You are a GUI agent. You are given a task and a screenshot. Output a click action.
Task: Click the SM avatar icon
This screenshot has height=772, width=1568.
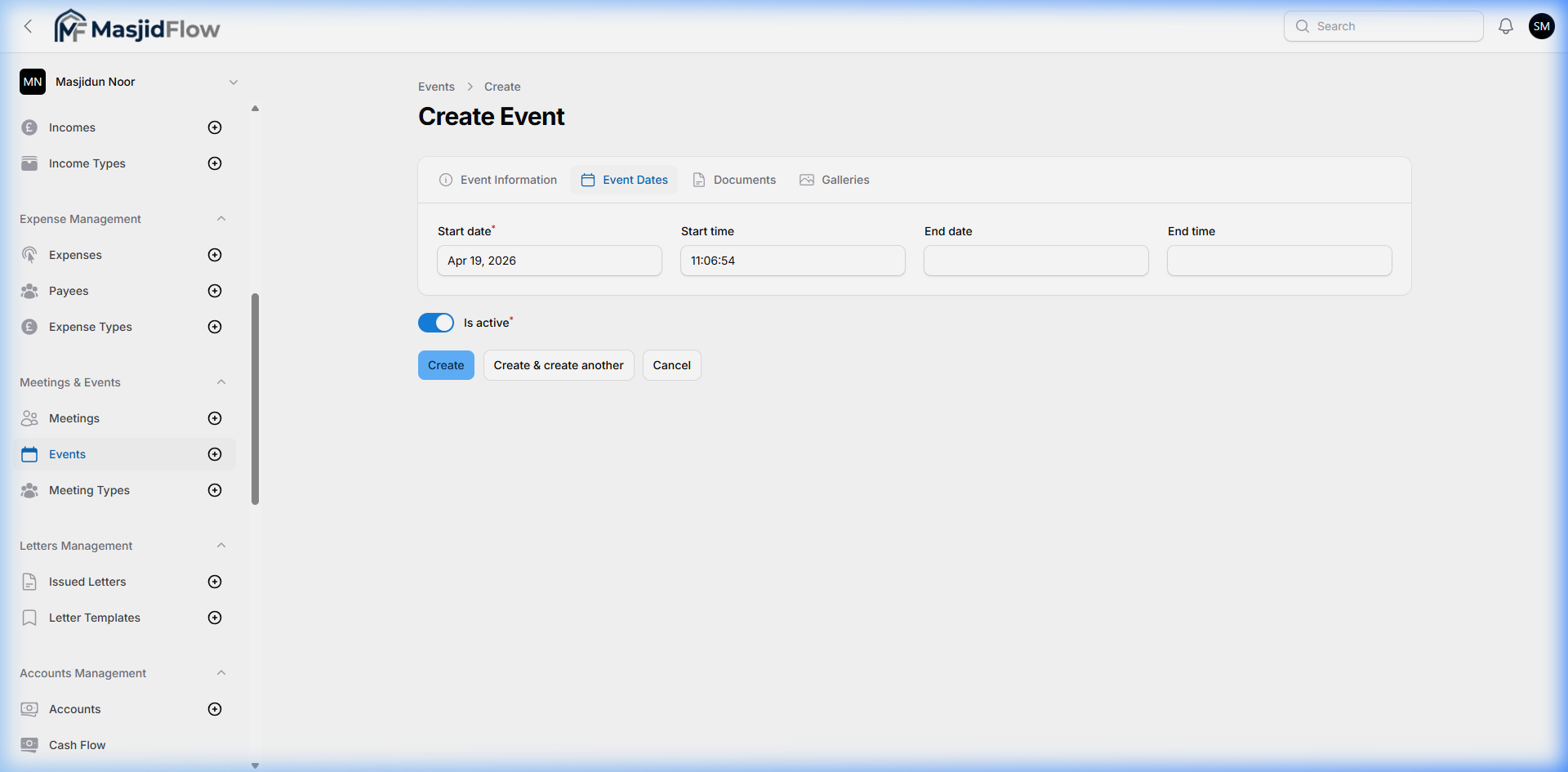tap(1542, 25)
